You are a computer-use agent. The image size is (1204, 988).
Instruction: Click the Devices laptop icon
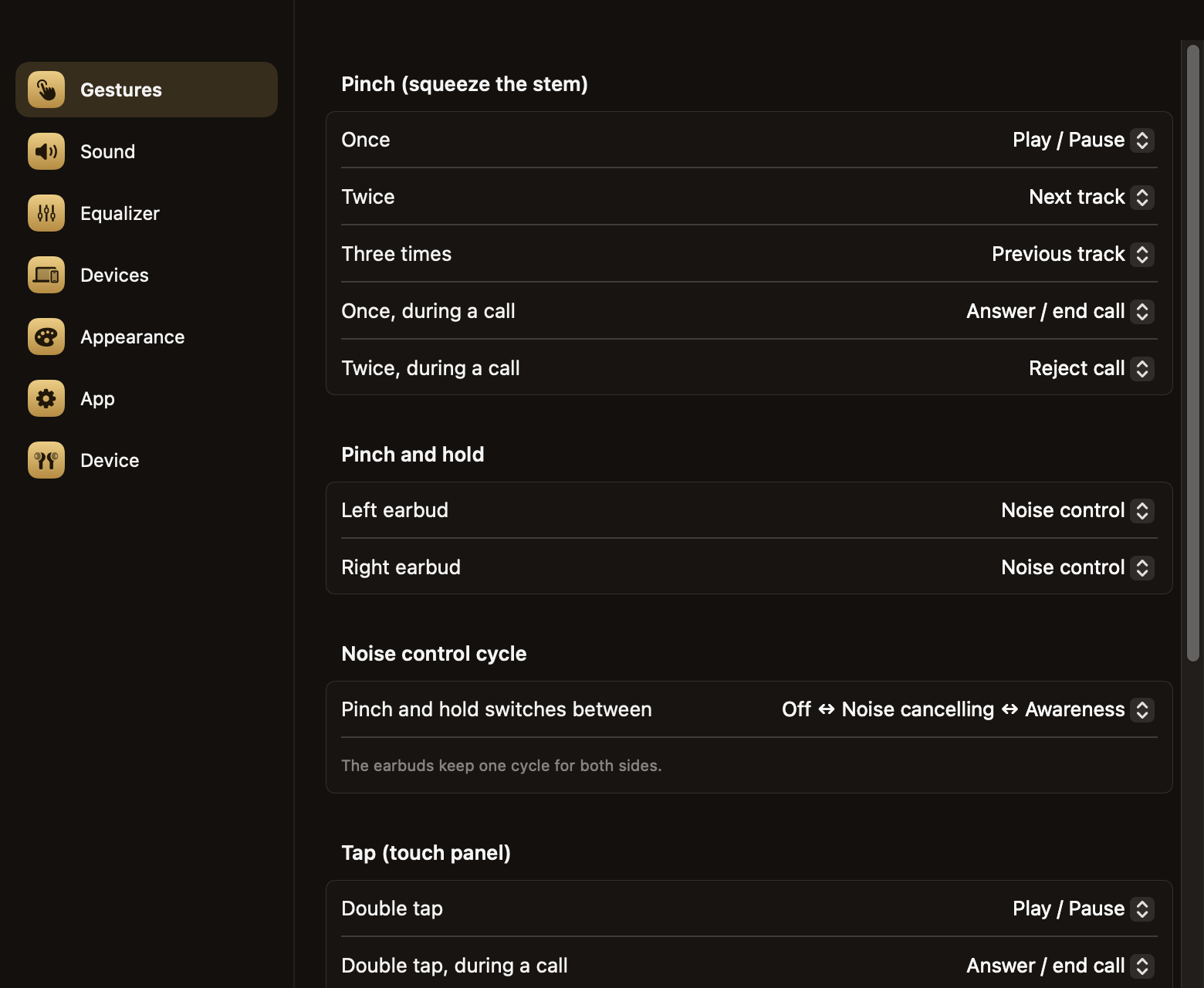[x=46, y=275]
